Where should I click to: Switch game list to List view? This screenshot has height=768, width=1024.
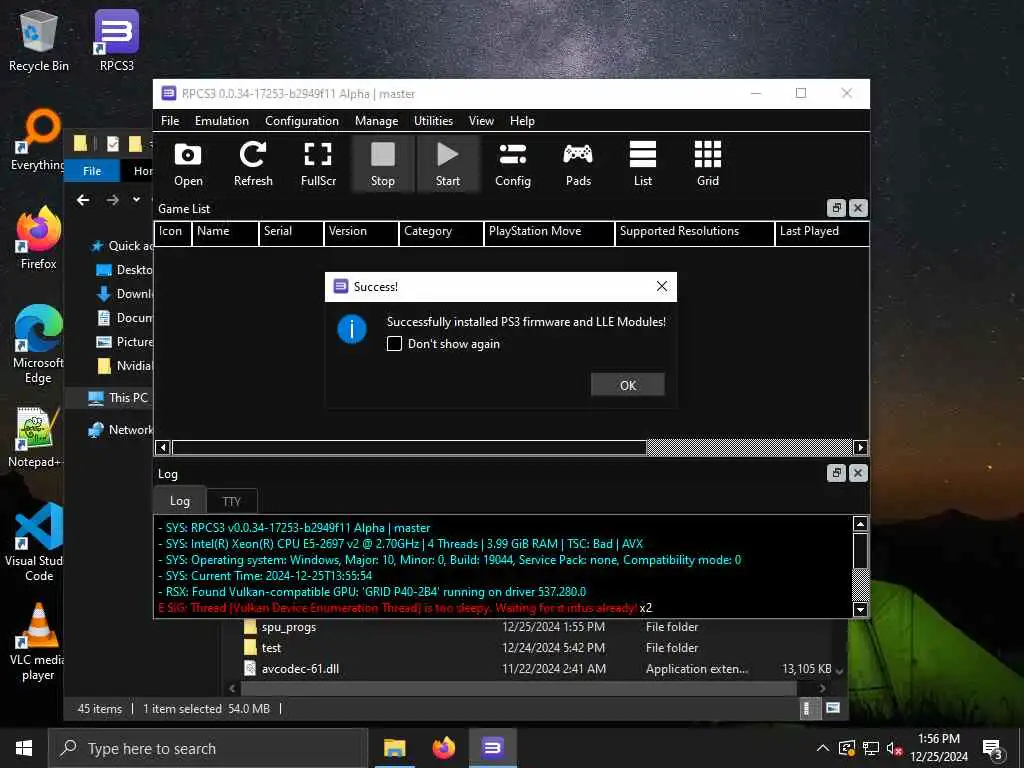coord(643,163)
